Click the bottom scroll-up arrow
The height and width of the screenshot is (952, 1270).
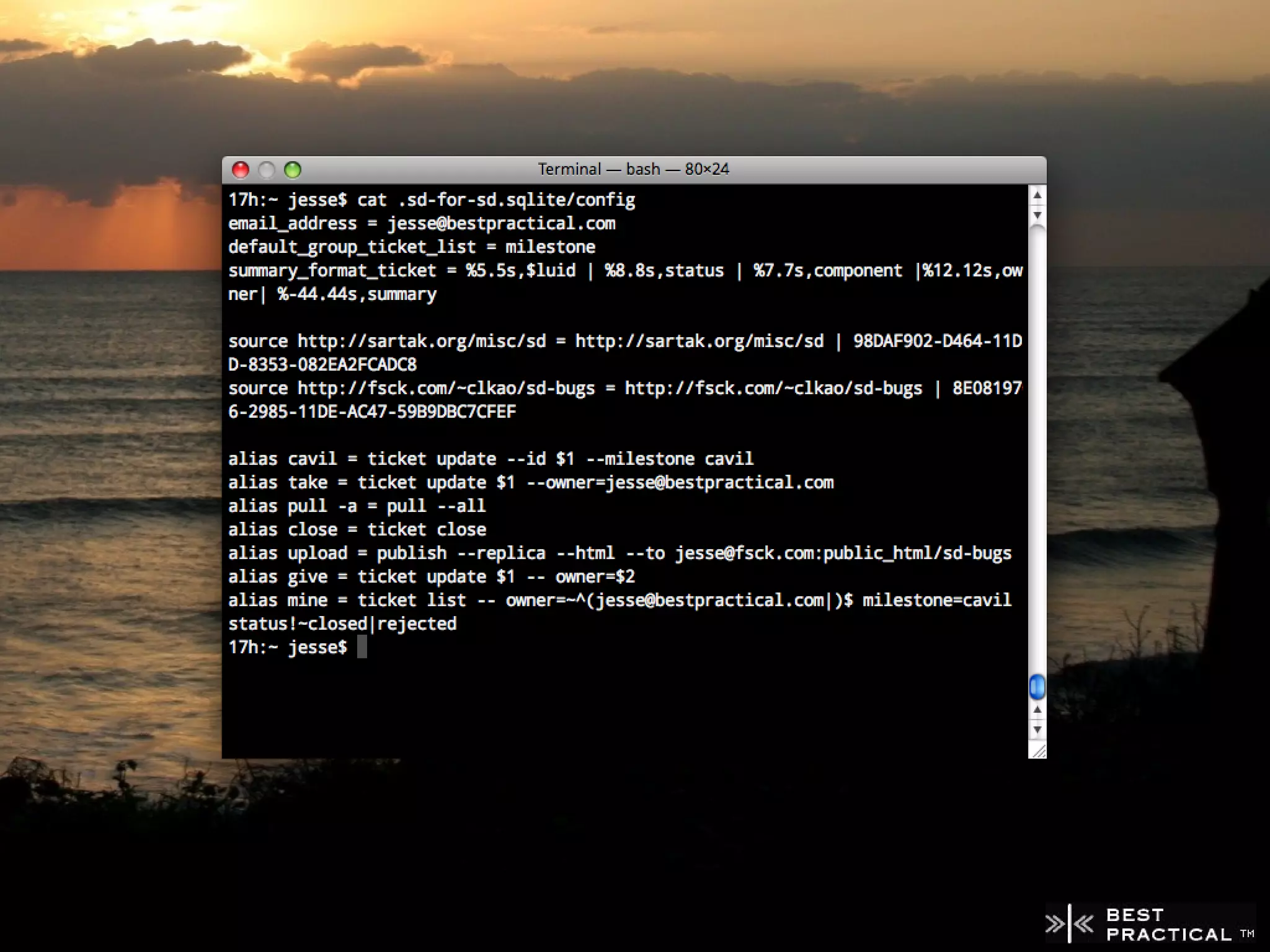pyautogui.click(x=1037, y=710)
